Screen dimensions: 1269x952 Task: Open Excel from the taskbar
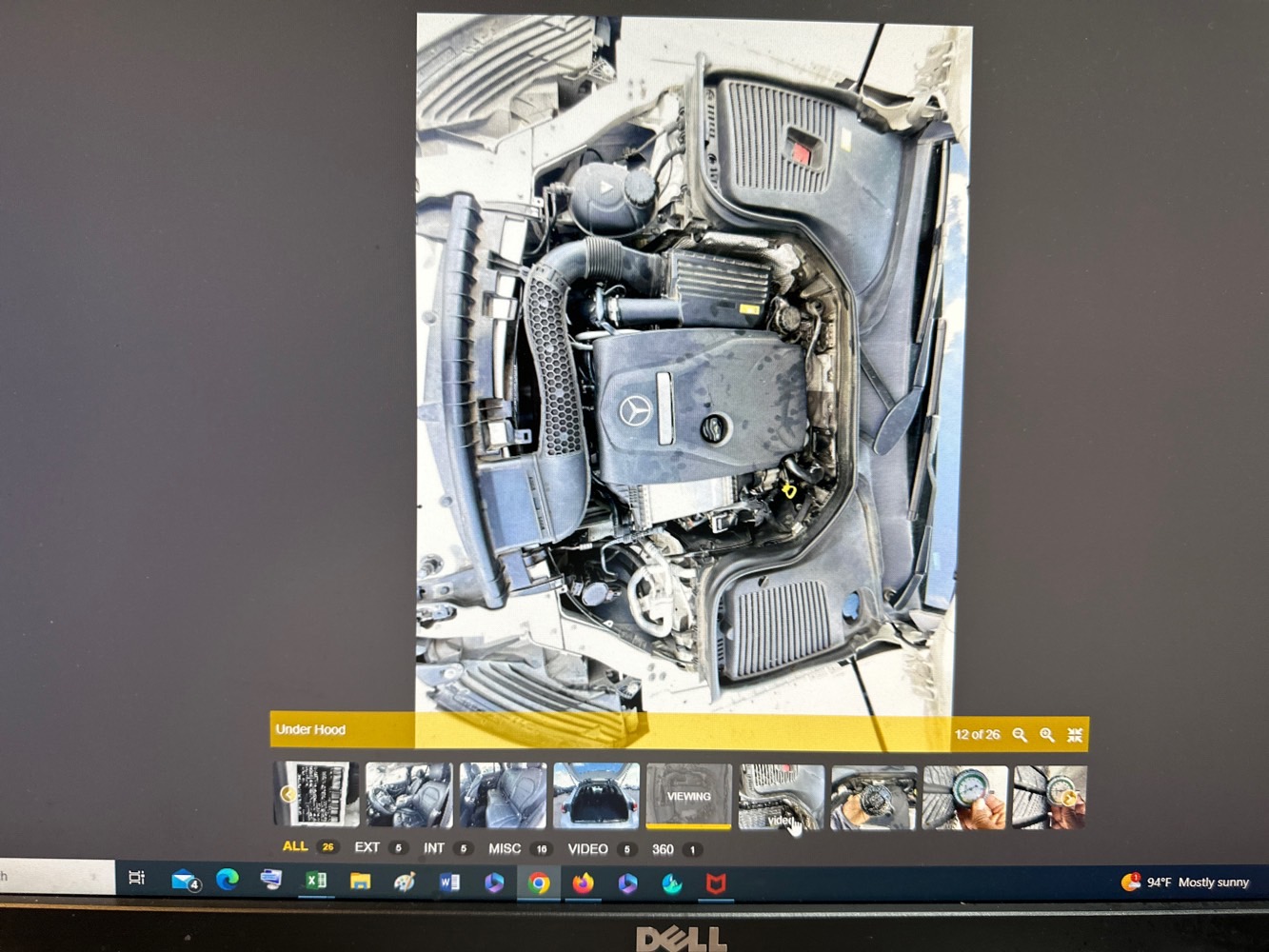click(315, 881)
